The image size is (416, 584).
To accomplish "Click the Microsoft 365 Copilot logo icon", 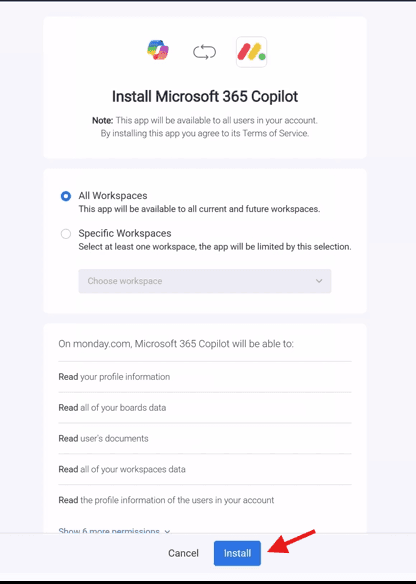I will [x=158, y=50].
